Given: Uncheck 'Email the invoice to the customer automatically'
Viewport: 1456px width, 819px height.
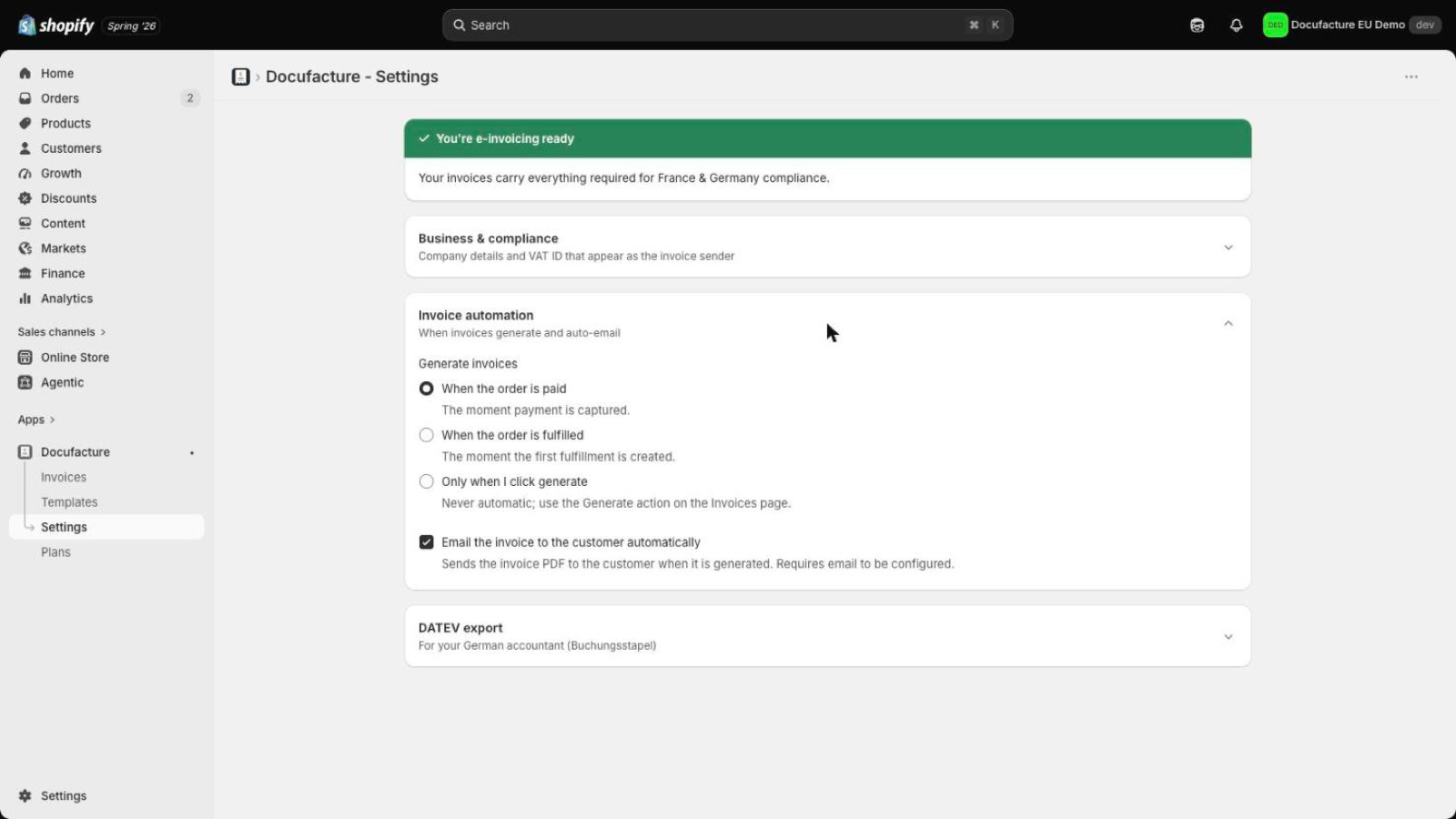Looking at the screenshot, I should [426, 542].
